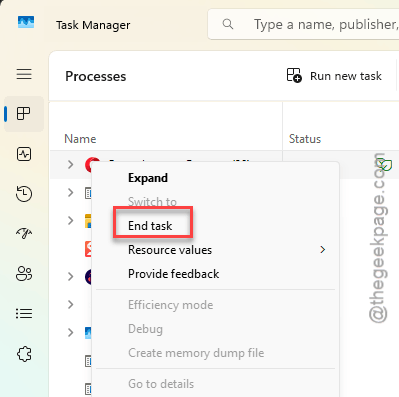
Task: Open the Performance page icon
Action: coord(24,154)
